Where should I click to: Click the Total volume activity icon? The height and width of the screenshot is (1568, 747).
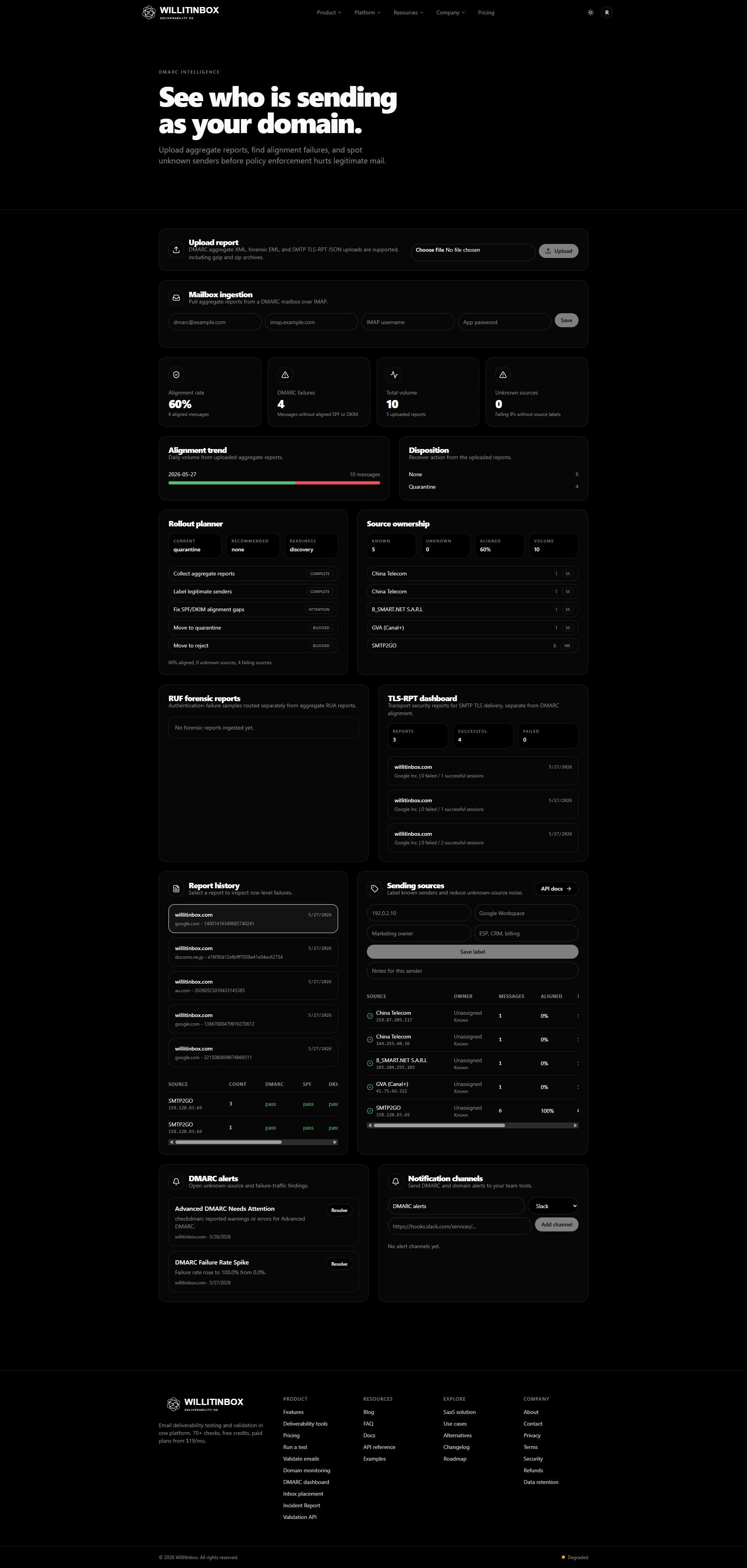tap(394, 374)
